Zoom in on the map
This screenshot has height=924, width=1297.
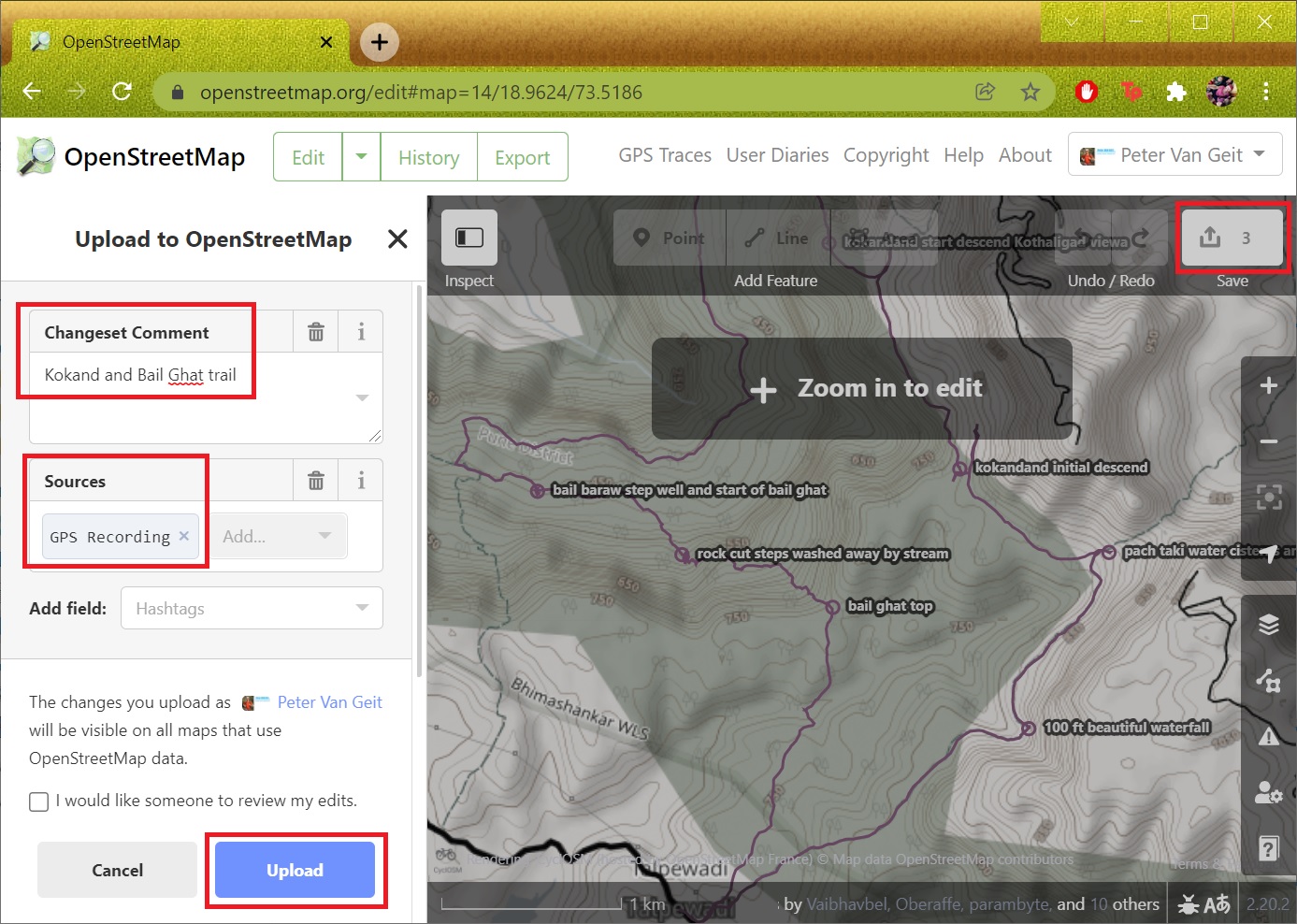(x=1268, y=385)
